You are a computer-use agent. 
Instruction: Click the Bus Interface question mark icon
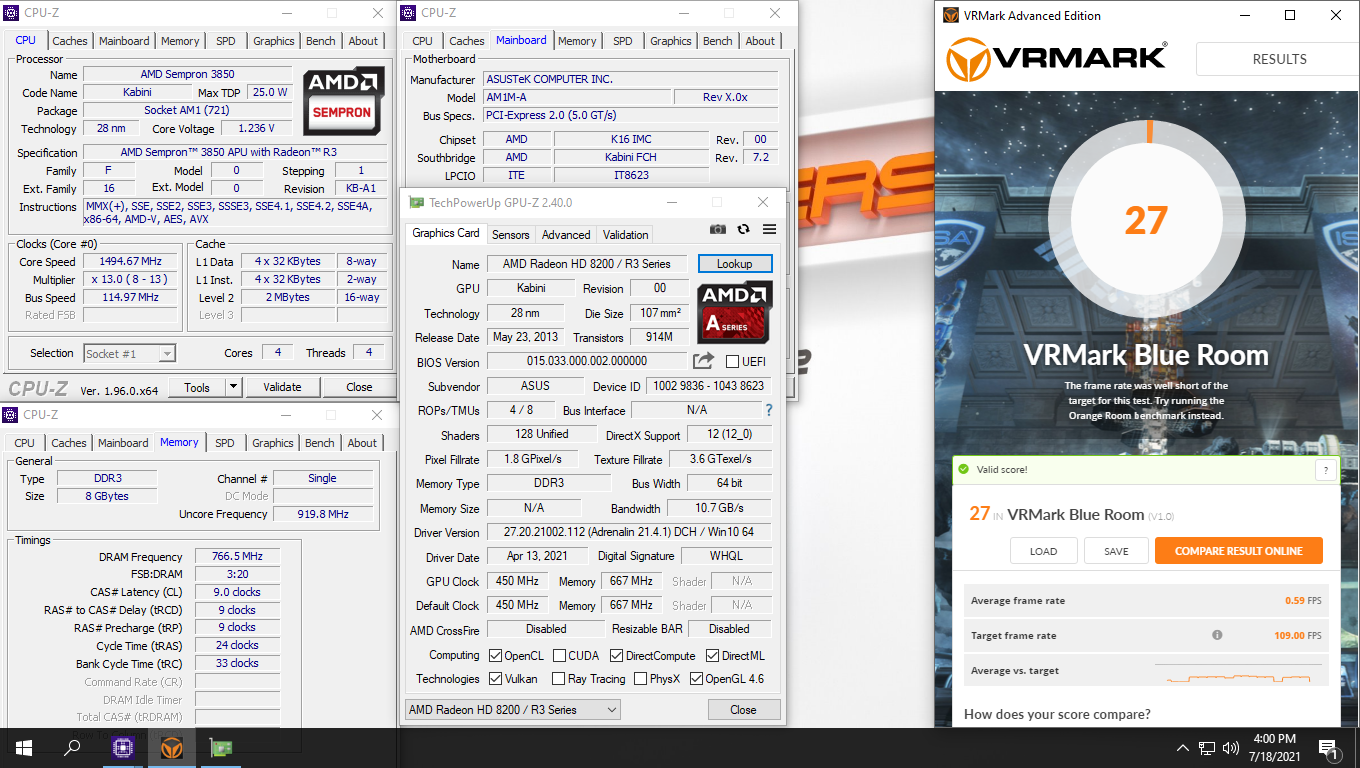tap(769, 410)
